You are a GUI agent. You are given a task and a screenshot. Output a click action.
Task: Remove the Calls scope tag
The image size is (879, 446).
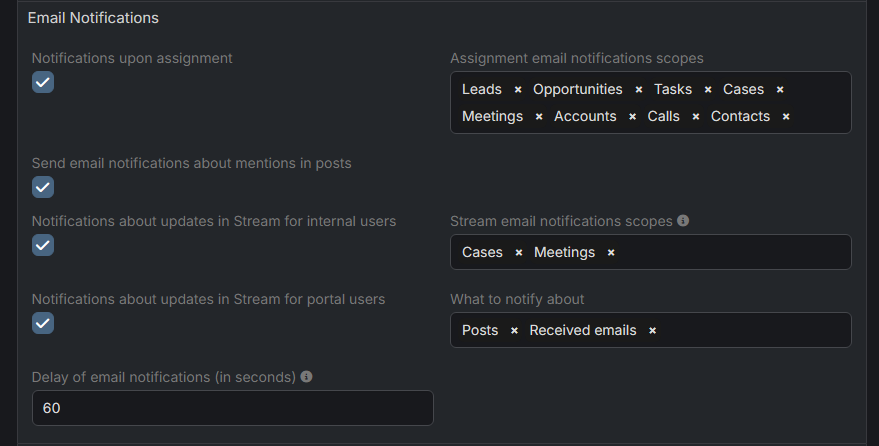coord(696,117)
